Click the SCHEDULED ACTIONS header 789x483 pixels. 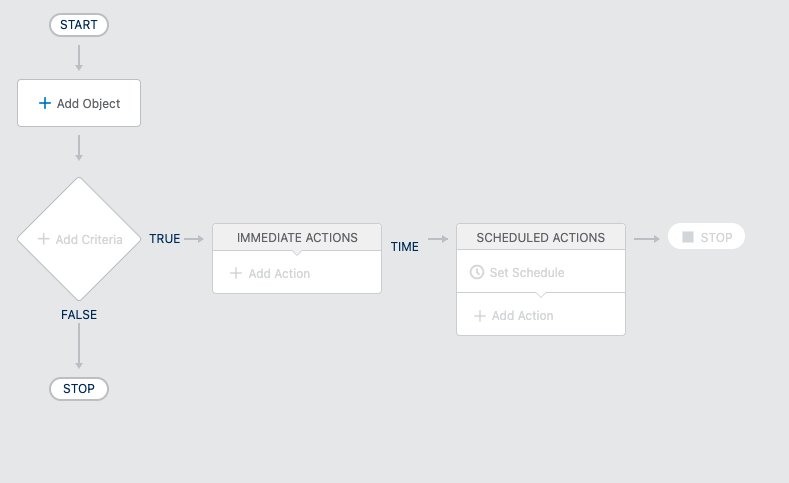541,237
